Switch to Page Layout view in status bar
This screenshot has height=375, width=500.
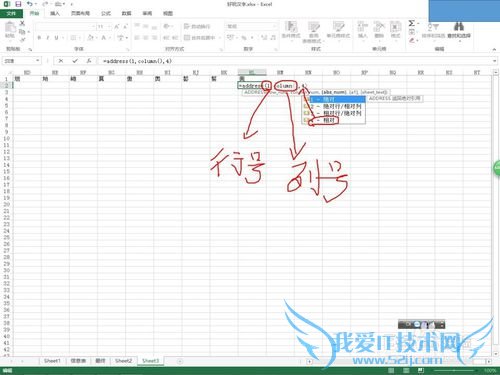[x=406, y=371]
